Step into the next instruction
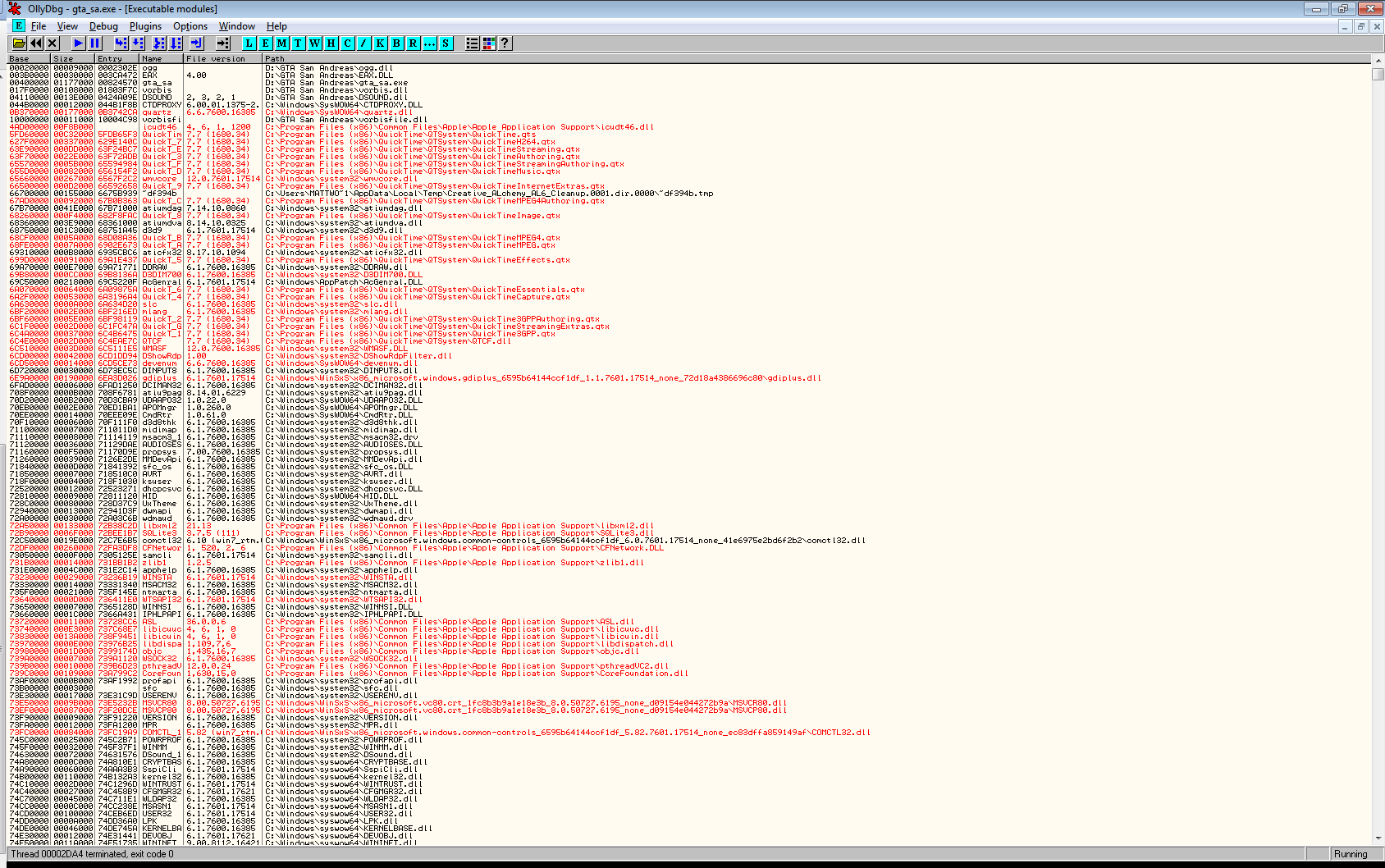The image size is (1385, 868). [121, 43]
